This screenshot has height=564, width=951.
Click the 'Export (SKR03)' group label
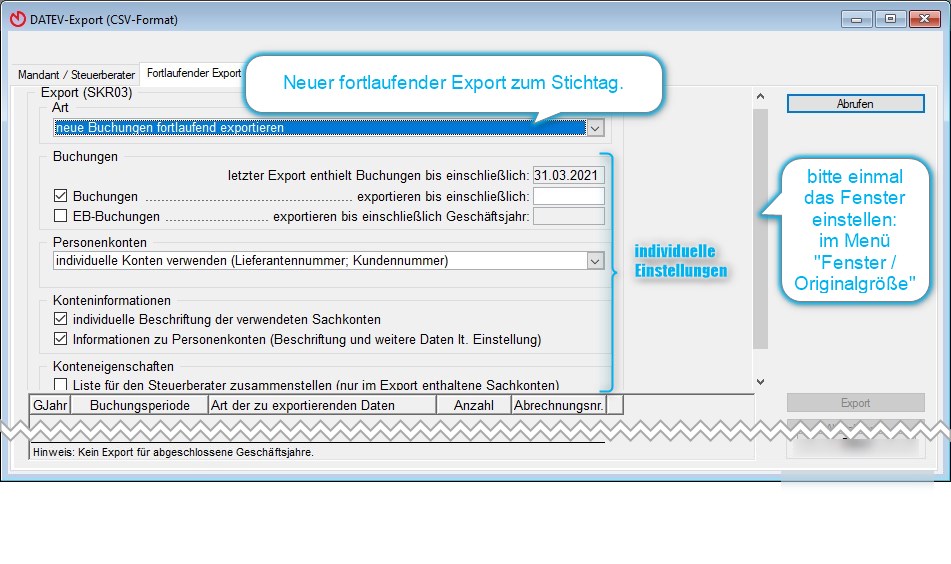click(86, 92)
